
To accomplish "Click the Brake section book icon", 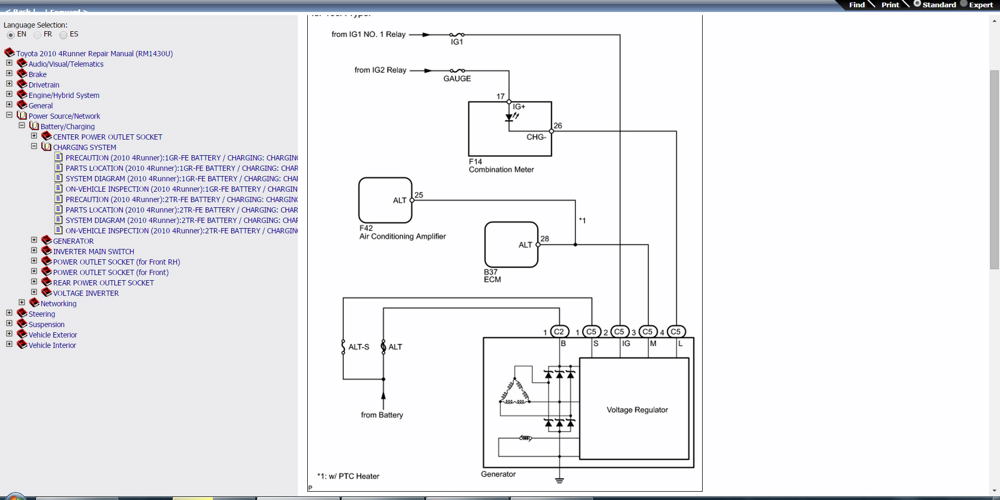I will [22, 74].
